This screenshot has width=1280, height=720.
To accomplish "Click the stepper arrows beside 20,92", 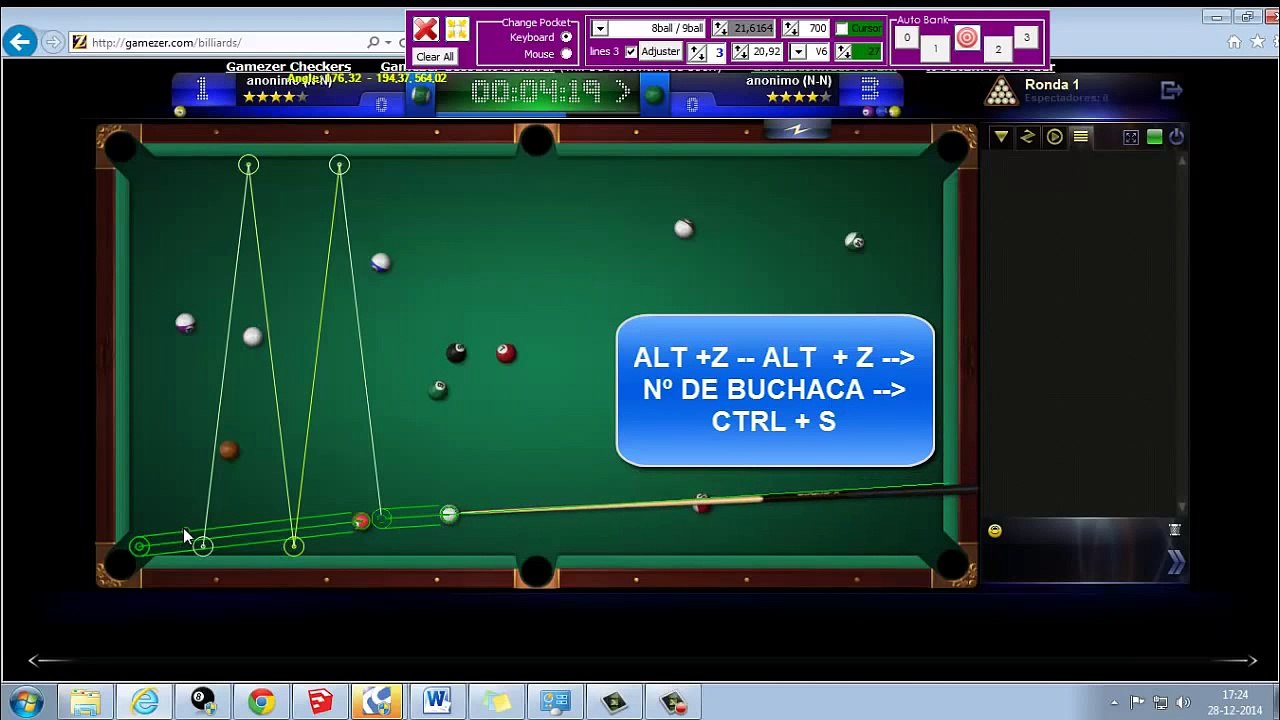I will point(740,52).
